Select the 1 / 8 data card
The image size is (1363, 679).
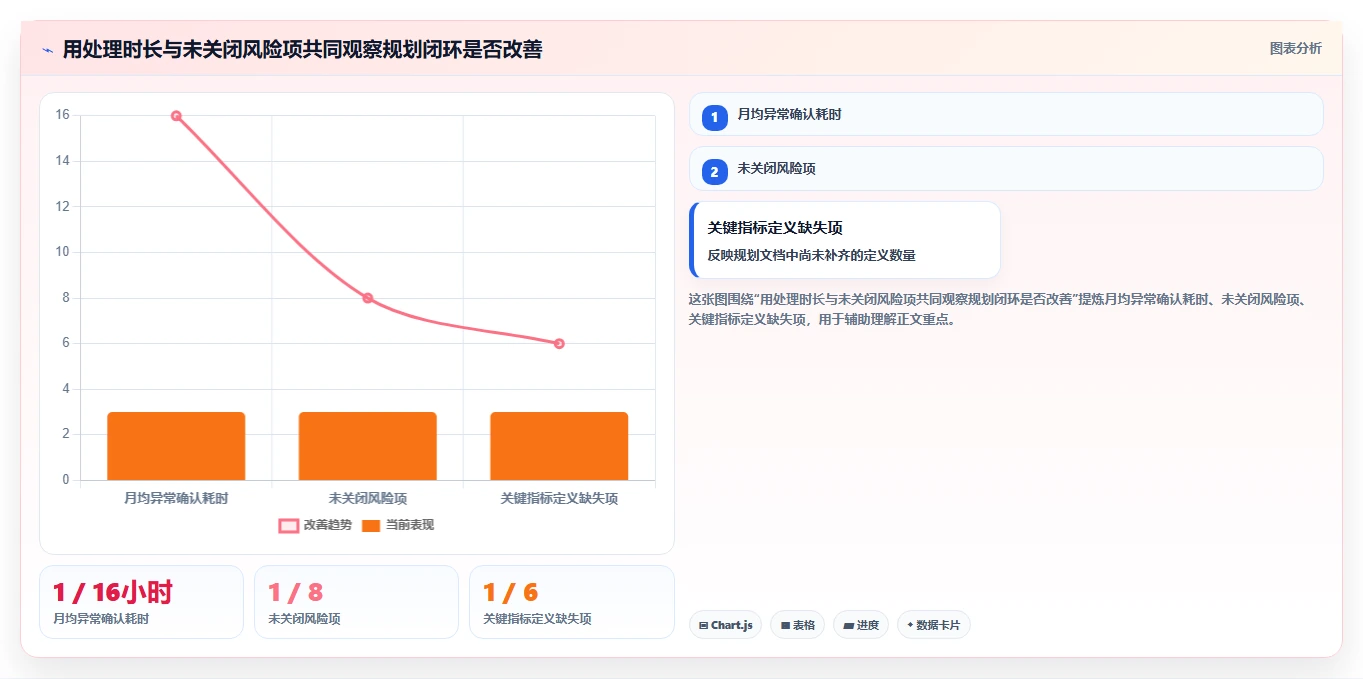point(356,602)
